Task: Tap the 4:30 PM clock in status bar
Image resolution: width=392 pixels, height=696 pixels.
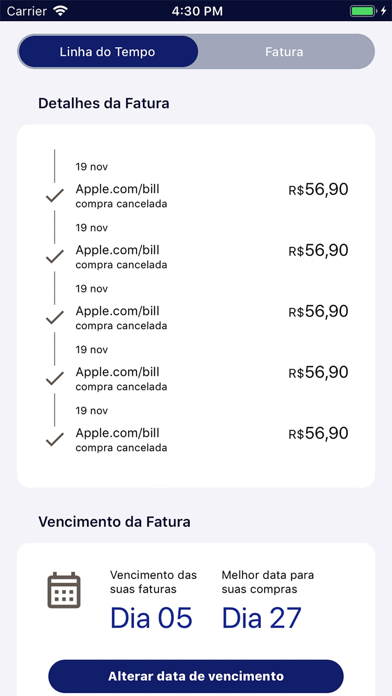Action: (197, 11)
